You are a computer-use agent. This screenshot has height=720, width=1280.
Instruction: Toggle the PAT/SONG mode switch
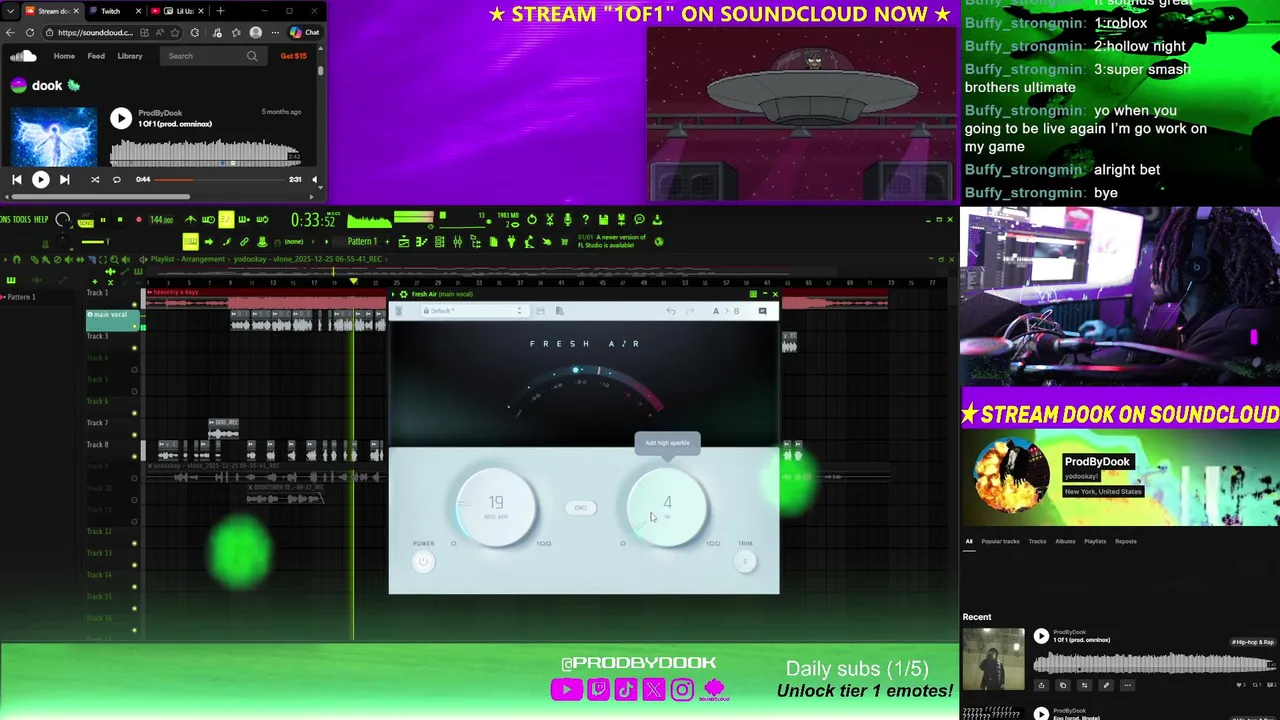point(86,220)
